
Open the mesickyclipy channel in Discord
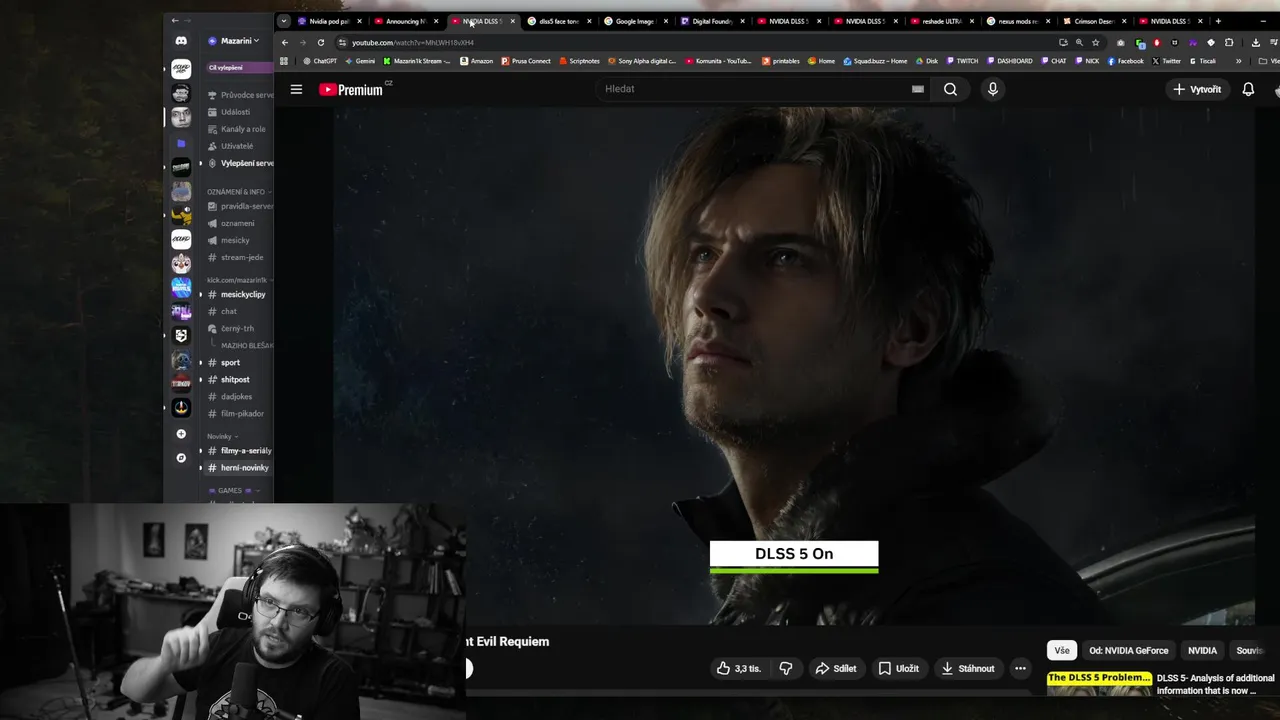(x=239, y=294)
